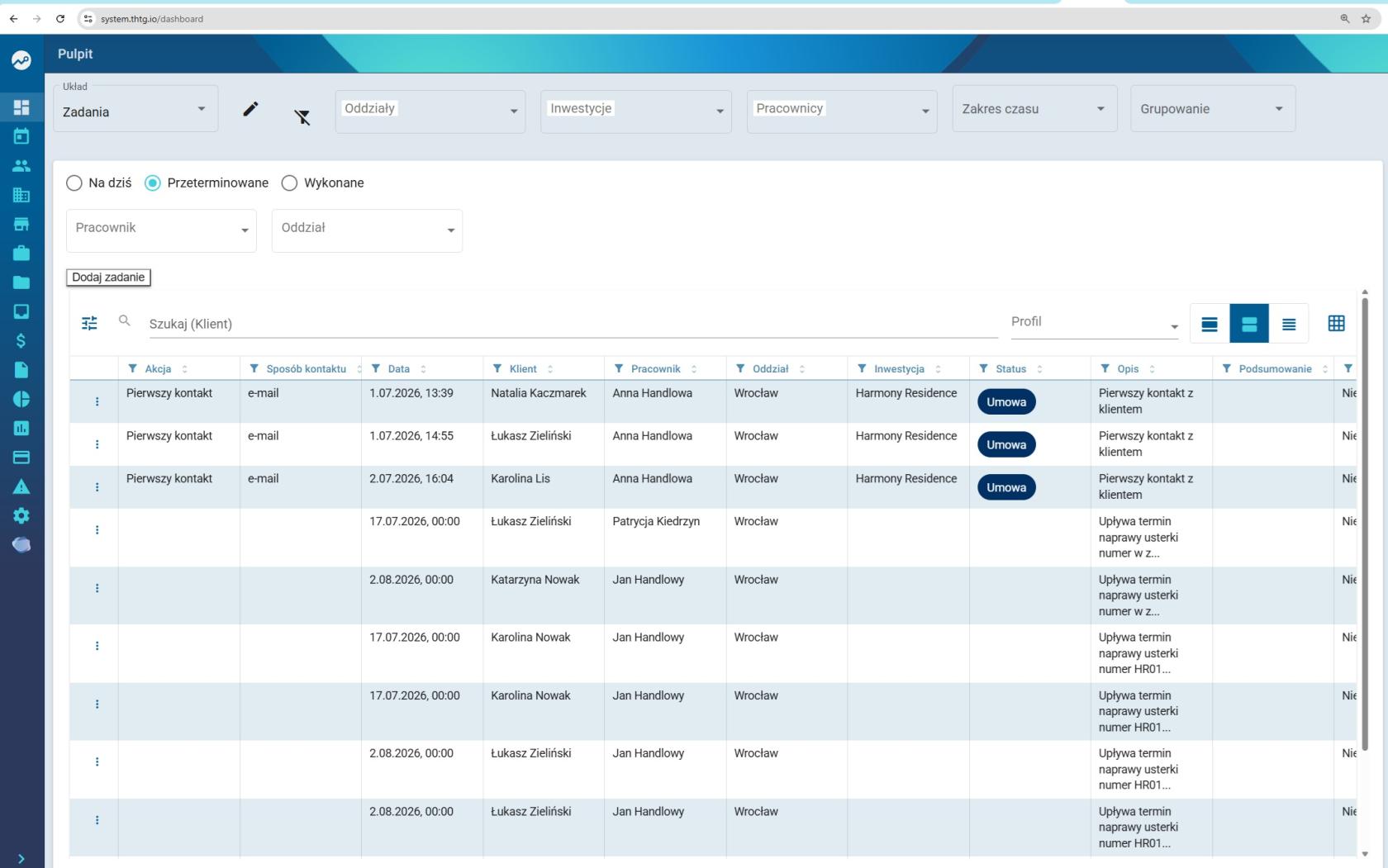This screenshot has width=1388, height=868.
Task: Open the table filter sliders icon
Action: (89, 323)
